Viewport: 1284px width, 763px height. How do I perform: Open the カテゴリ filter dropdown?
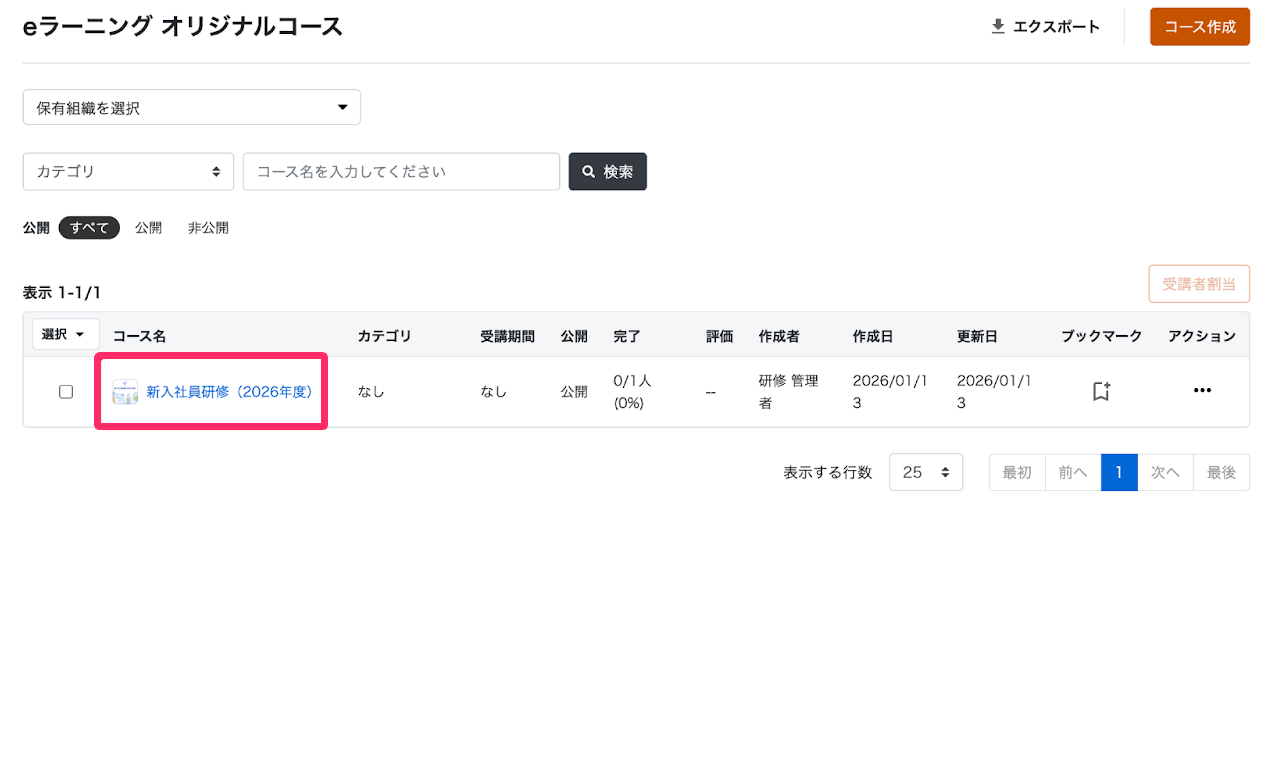(128, 171)
